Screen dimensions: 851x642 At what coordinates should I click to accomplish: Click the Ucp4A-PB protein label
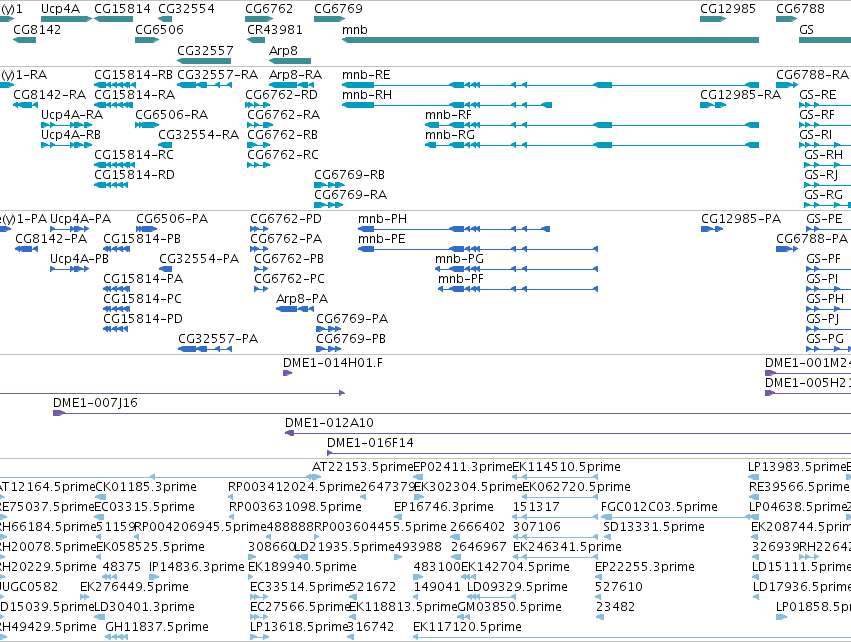(x=79, y=259)
